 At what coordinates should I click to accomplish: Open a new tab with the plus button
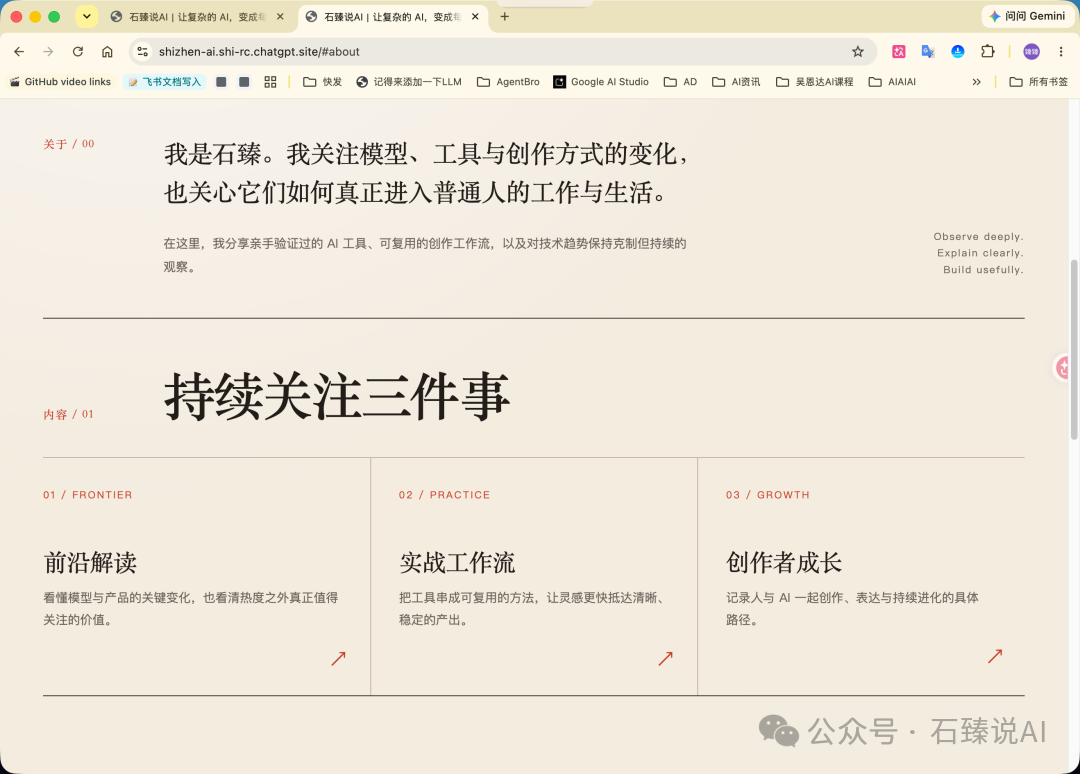pyautogui.click(x=505, y=17)
